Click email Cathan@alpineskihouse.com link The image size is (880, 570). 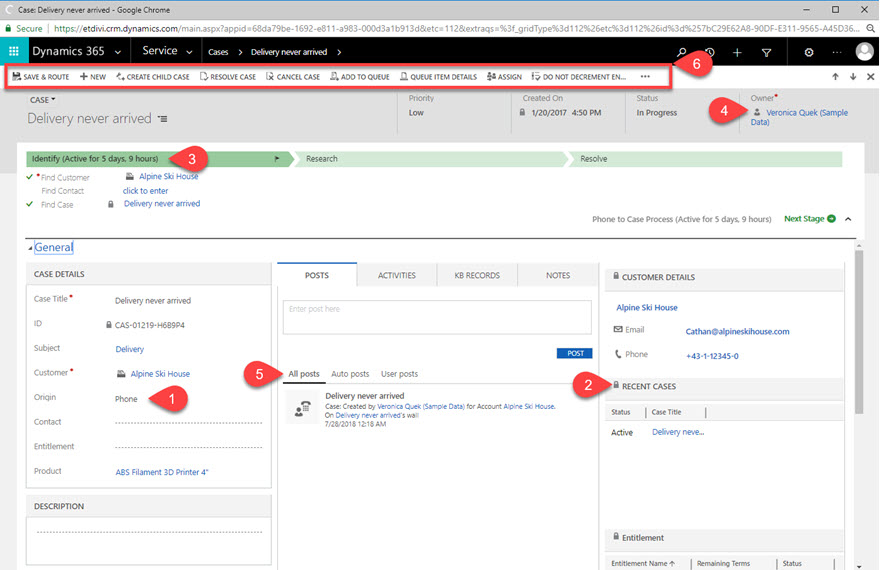(737, 332)
